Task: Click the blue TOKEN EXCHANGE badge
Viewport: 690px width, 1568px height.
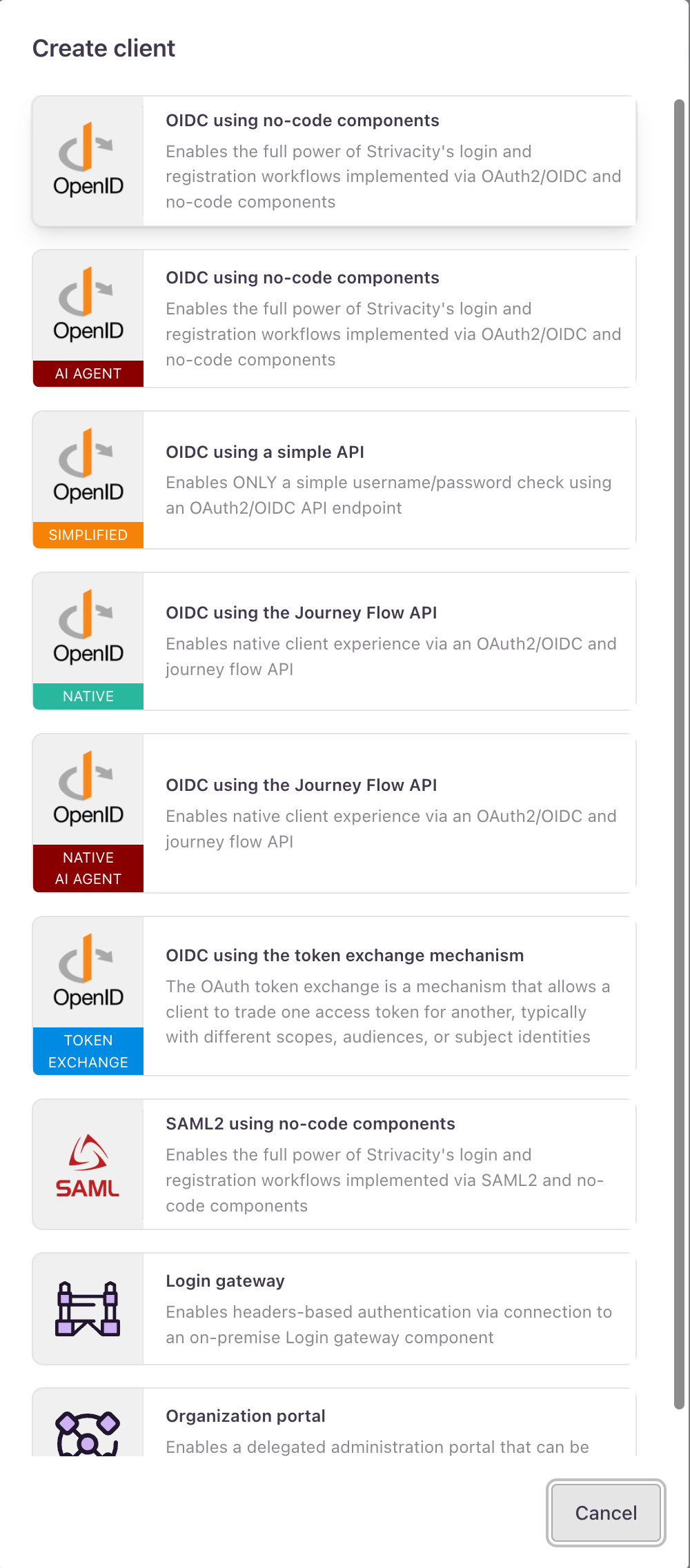Action: tap(88, 1051)
